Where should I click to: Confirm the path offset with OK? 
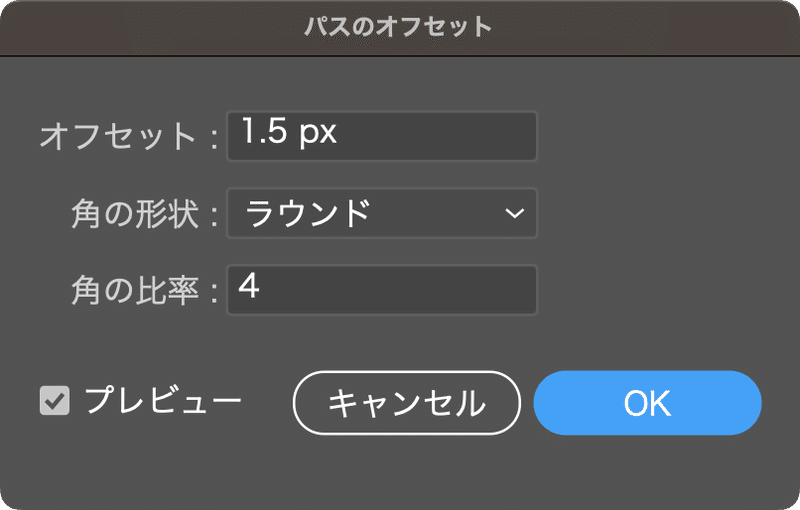(647, 403)
